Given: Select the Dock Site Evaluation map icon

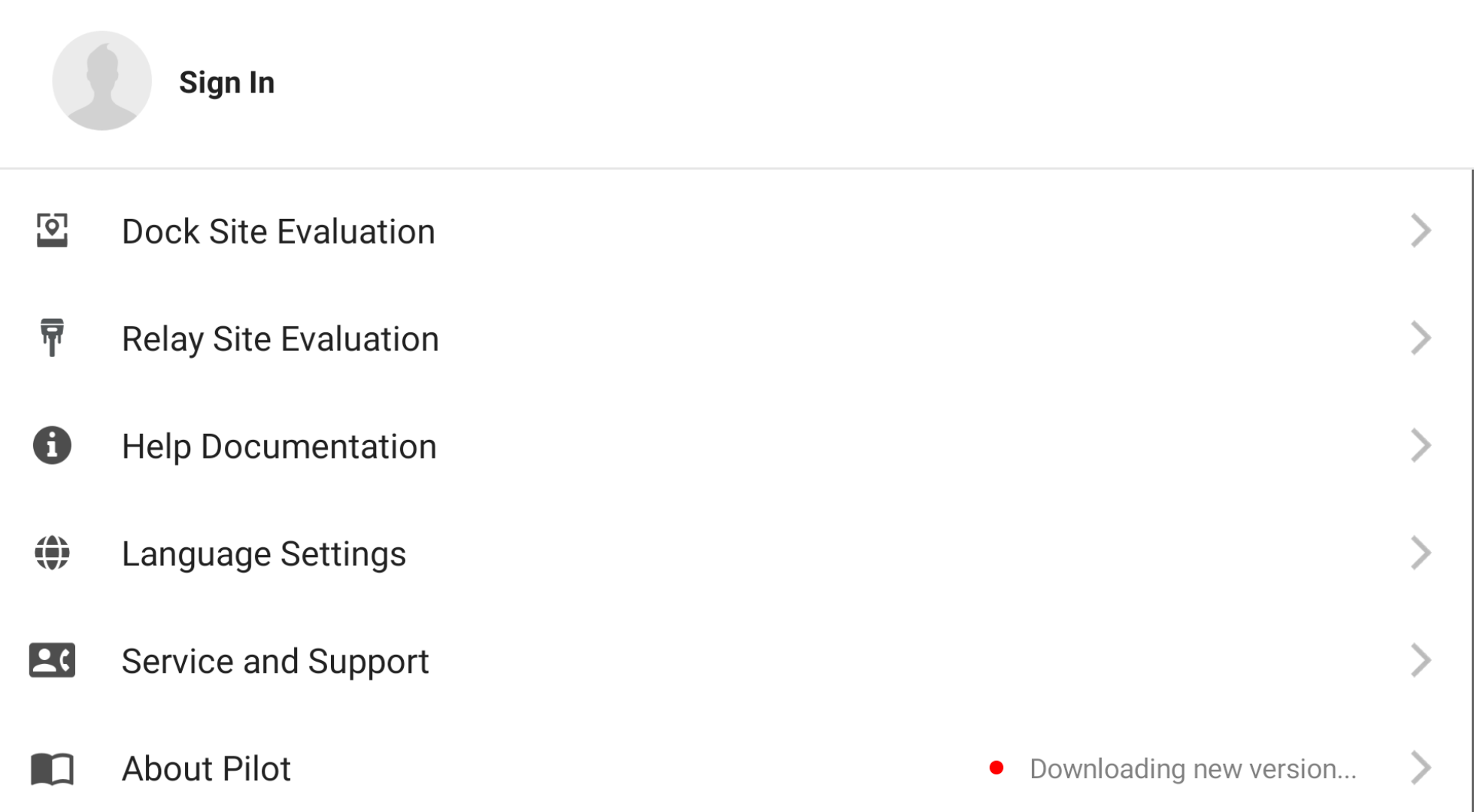Looking at the screenshot, I should point(50,232).
